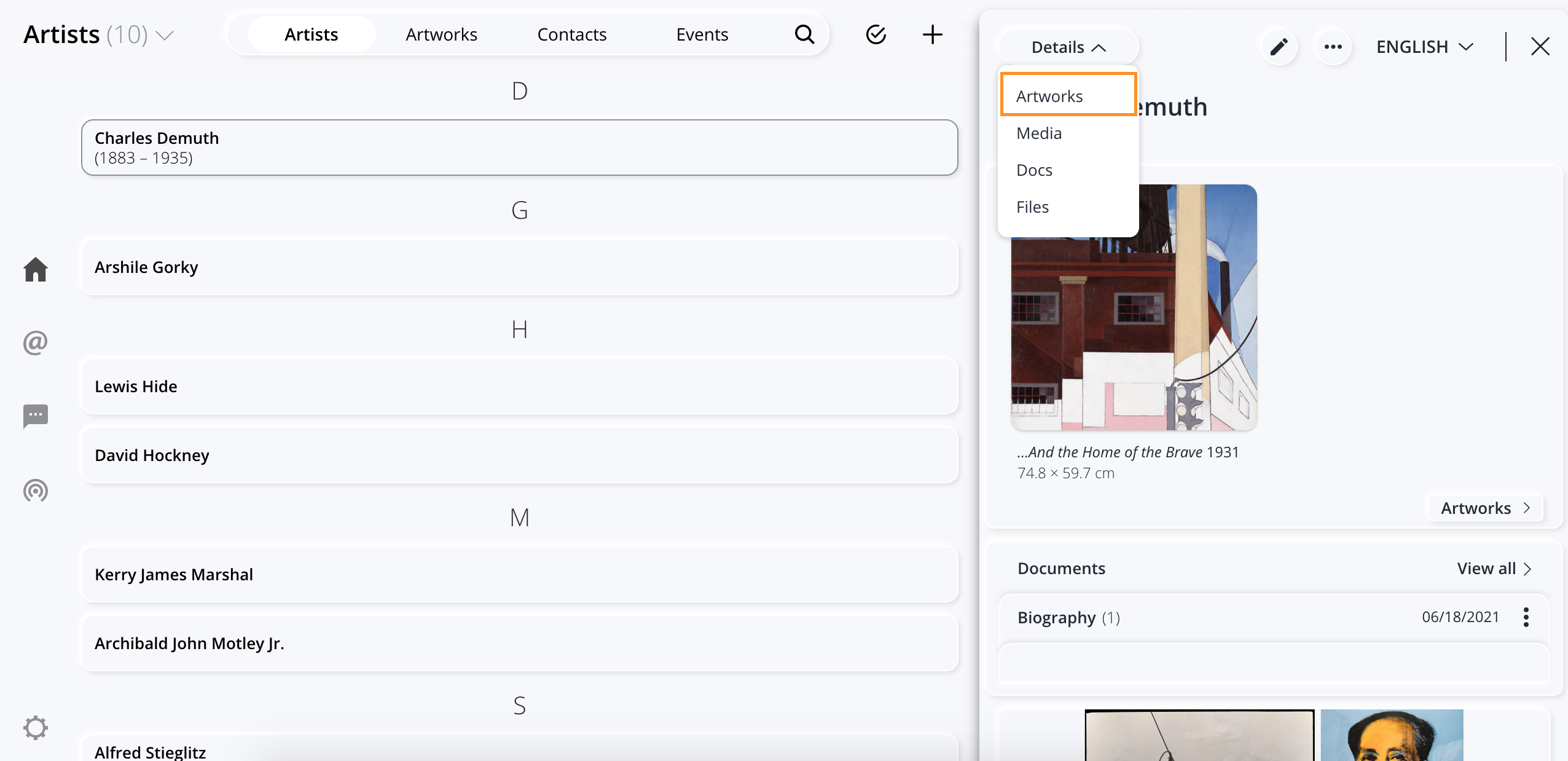Close the details panel with X
The height and width of the screenshot is (761, 1568).
point(1540,47)
